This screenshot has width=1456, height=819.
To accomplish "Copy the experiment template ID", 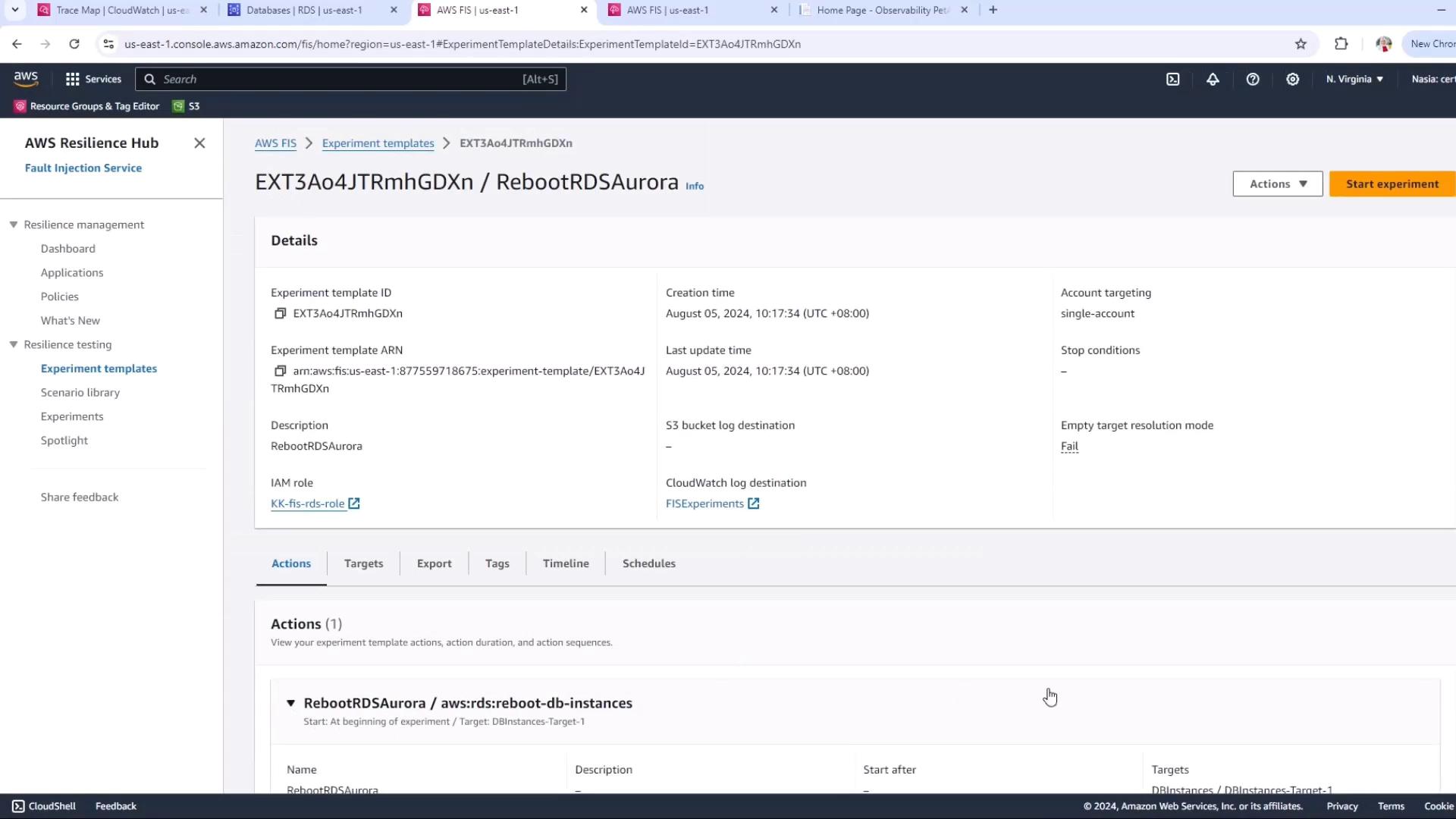I will point(280,313).
